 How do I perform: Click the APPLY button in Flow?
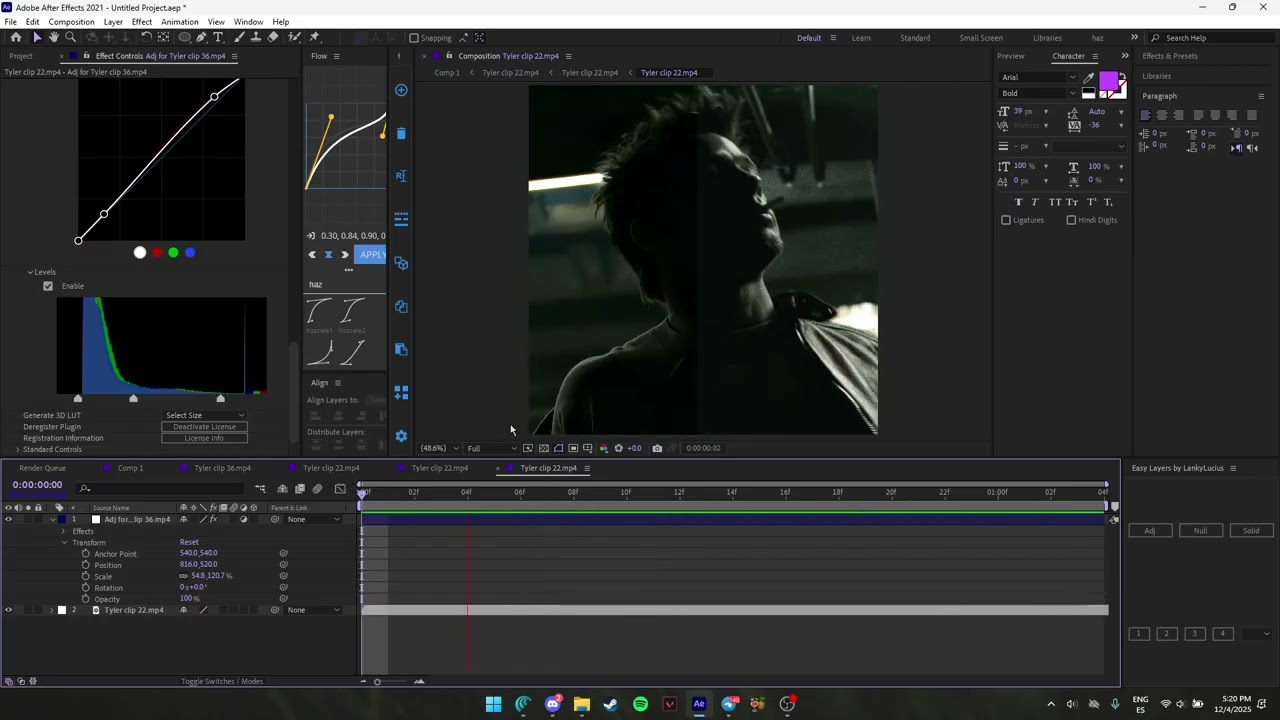pos(372,255)
